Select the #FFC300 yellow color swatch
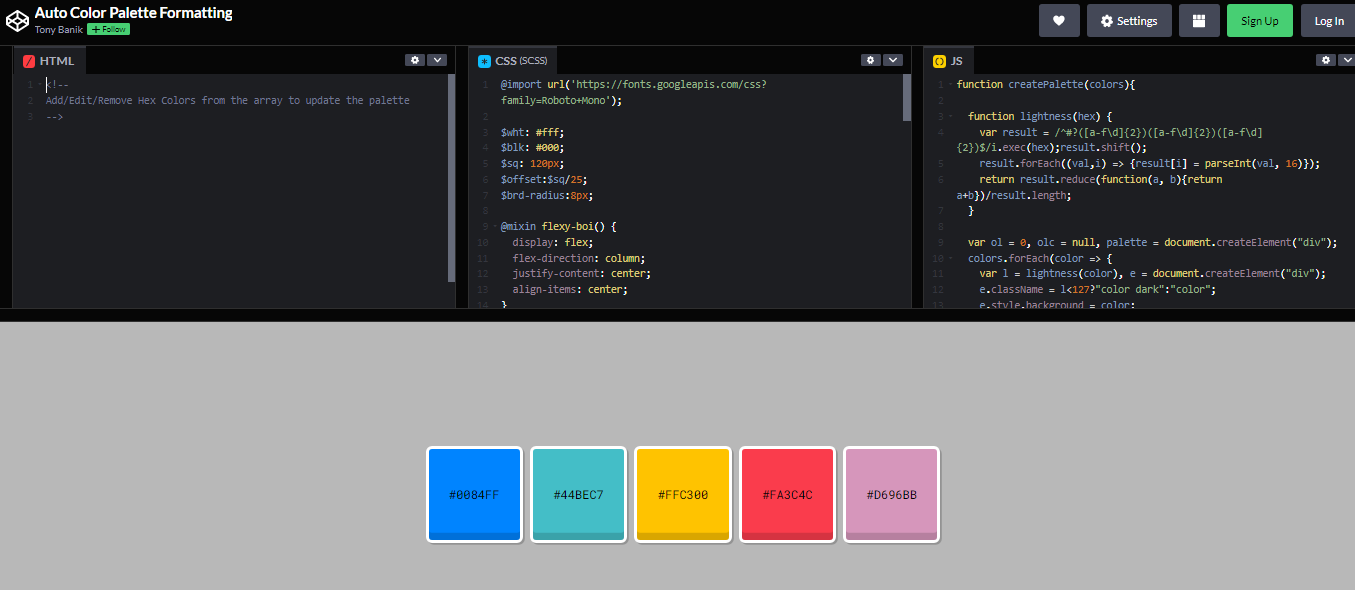 pos(683,495)
